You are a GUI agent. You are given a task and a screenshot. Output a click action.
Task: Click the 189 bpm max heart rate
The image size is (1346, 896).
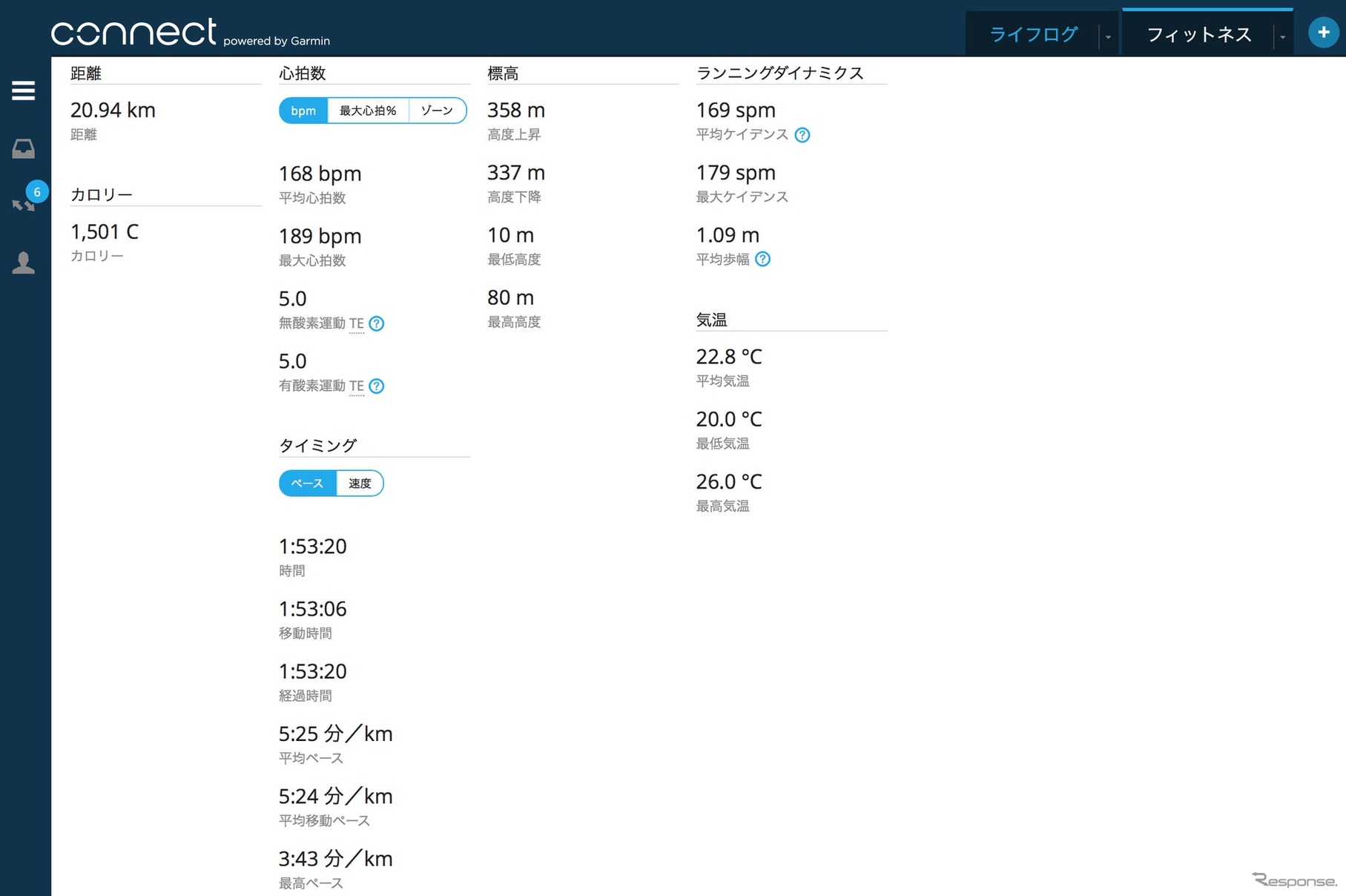pyautogui.click(x=320, y=236)
